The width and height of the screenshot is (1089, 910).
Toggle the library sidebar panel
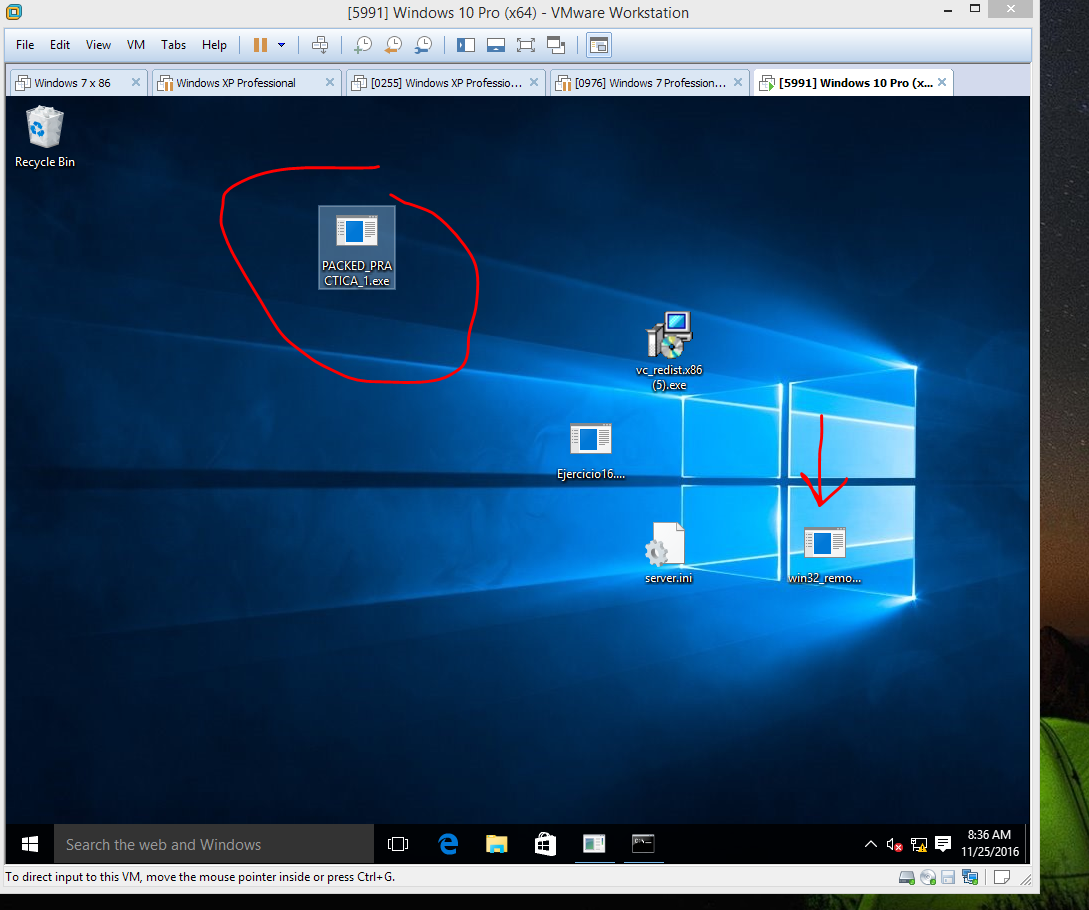(x=465, y=45)
